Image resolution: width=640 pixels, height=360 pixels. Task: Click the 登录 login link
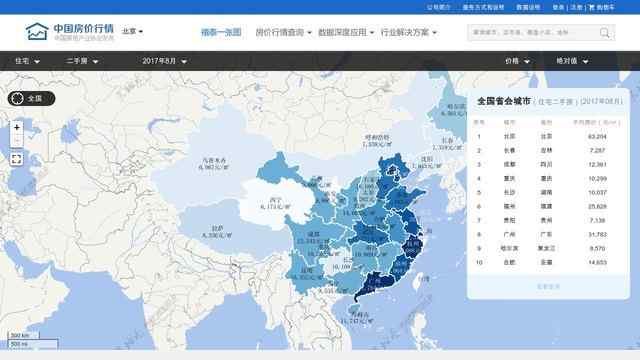pyautogui.click(x=558, y=7)
